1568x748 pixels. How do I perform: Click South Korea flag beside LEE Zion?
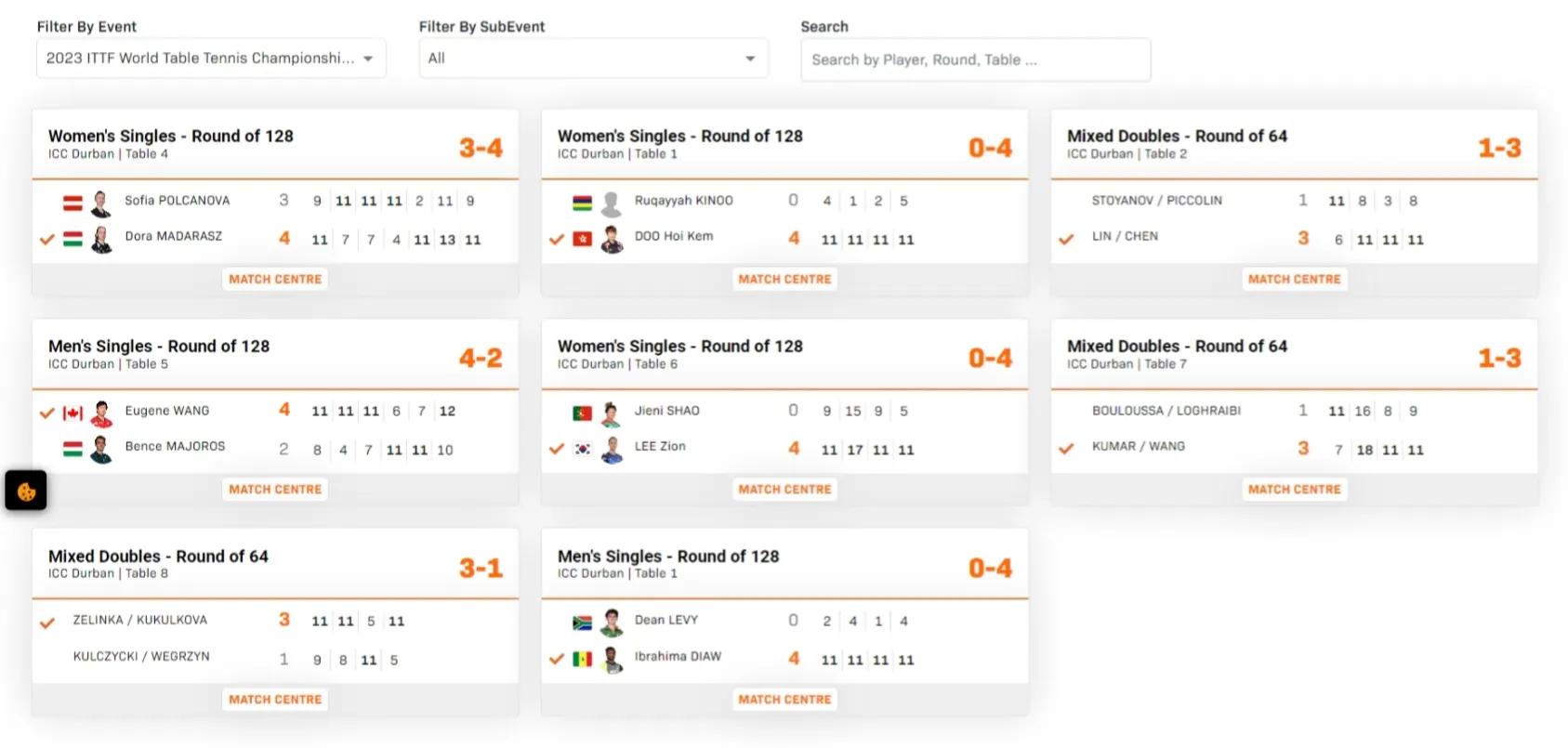click(x=583, y=449)
